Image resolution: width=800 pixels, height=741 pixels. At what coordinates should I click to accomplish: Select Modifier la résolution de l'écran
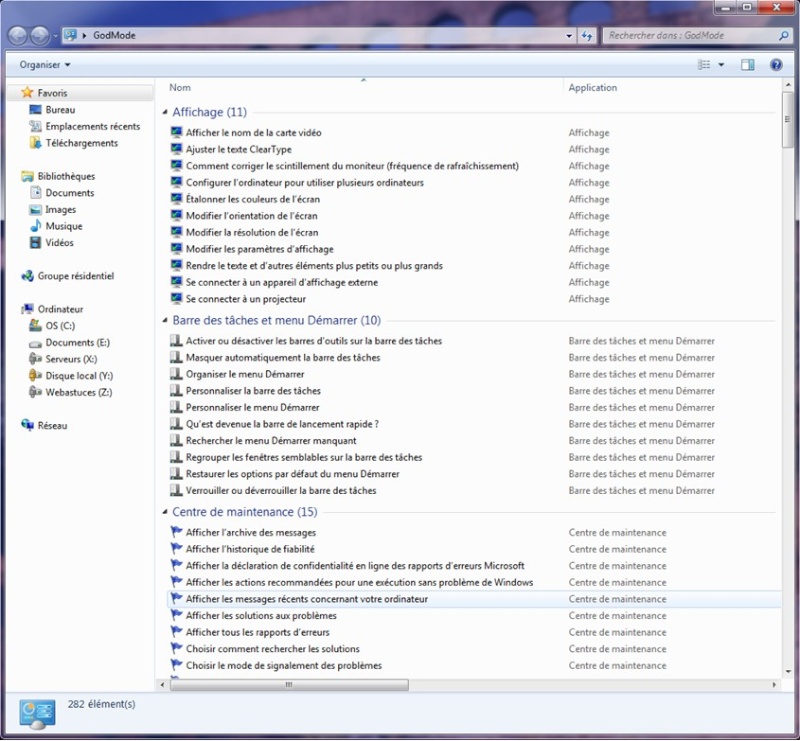tap(252, 232)
